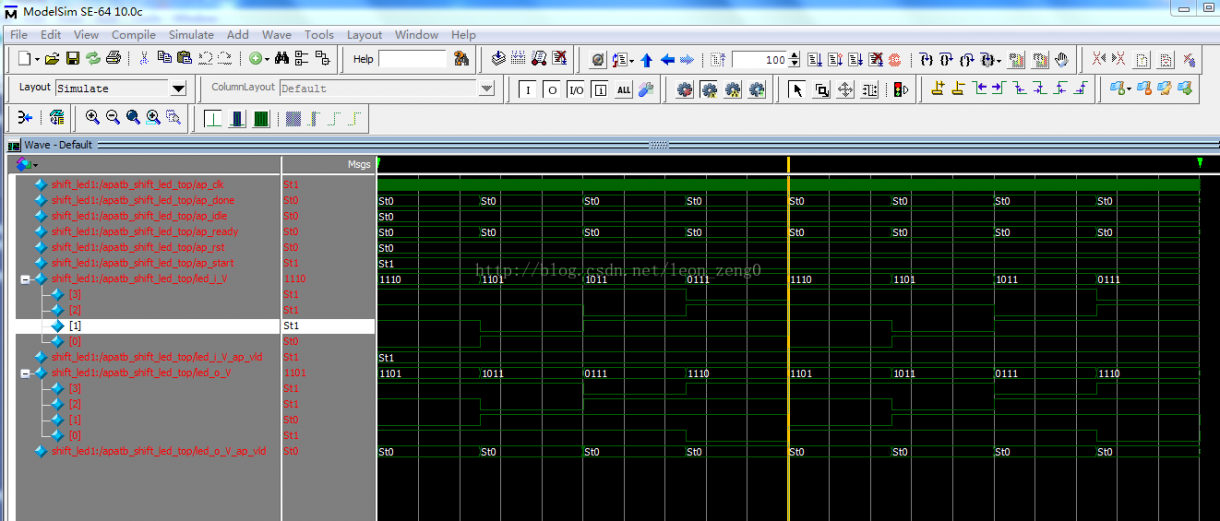Viewport: 1220px width, 521px height.
Task: Collapse the led_o_V signal bus
Action: tap(25, 373)
